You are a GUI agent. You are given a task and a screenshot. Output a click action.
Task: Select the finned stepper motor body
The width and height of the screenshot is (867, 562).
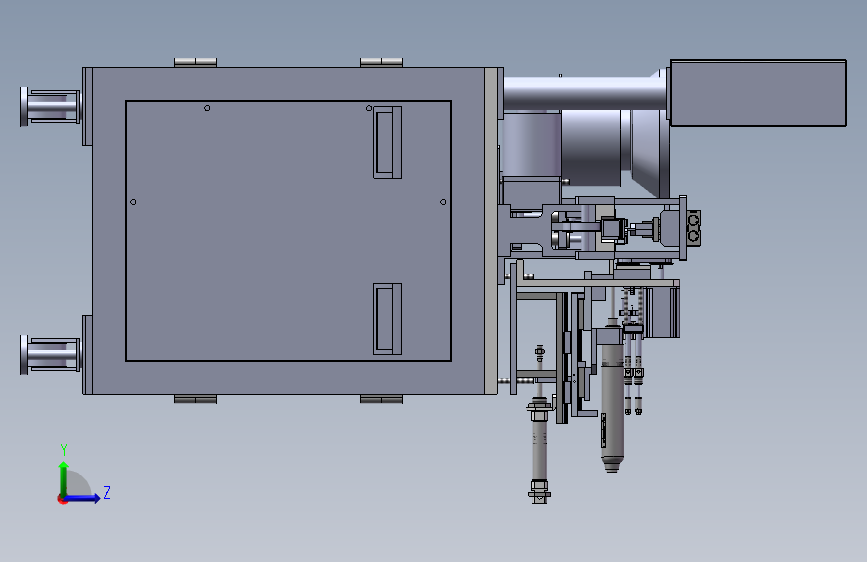point(662,311)
